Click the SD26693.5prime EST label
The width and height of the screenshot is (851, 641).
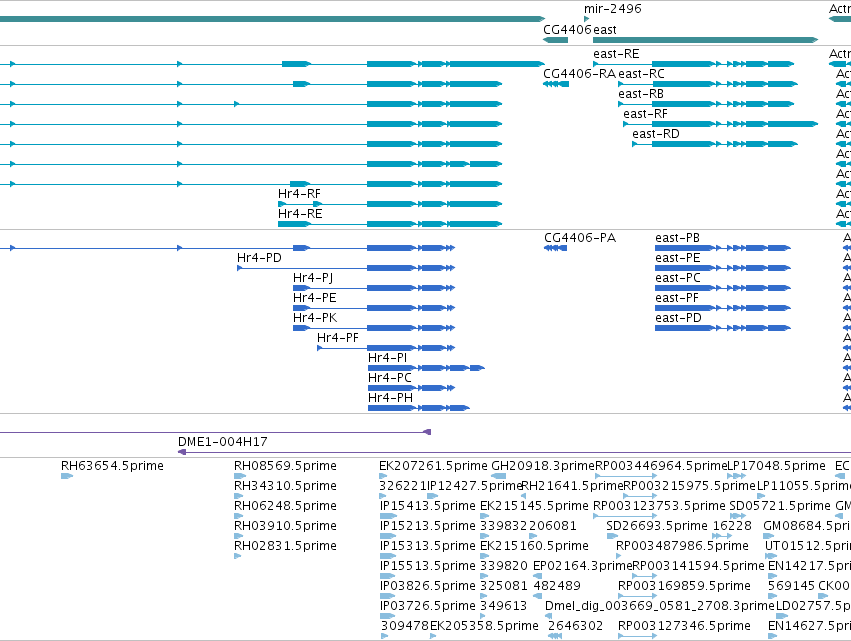tap(657, 526)
